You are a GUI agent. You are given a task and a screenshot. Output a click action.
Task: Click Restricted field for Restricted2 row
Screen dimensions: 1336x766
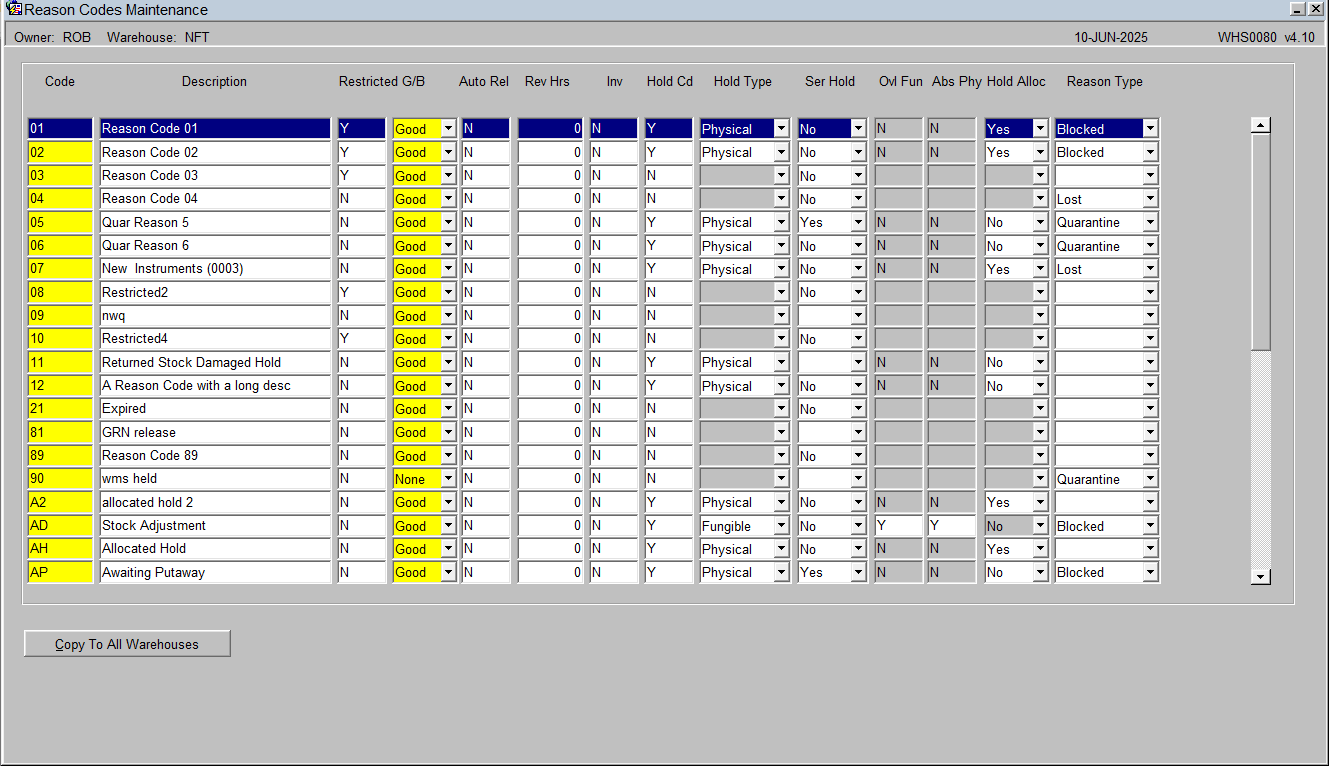[361, 292]
